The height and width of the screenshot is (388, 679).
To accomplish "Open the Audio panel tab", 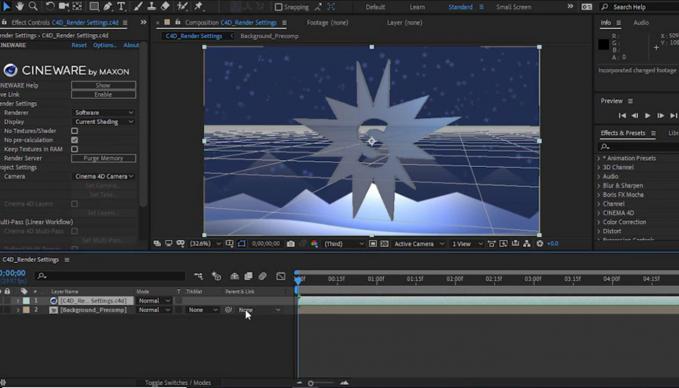I will pyautogui.click(x=641, y=23).
